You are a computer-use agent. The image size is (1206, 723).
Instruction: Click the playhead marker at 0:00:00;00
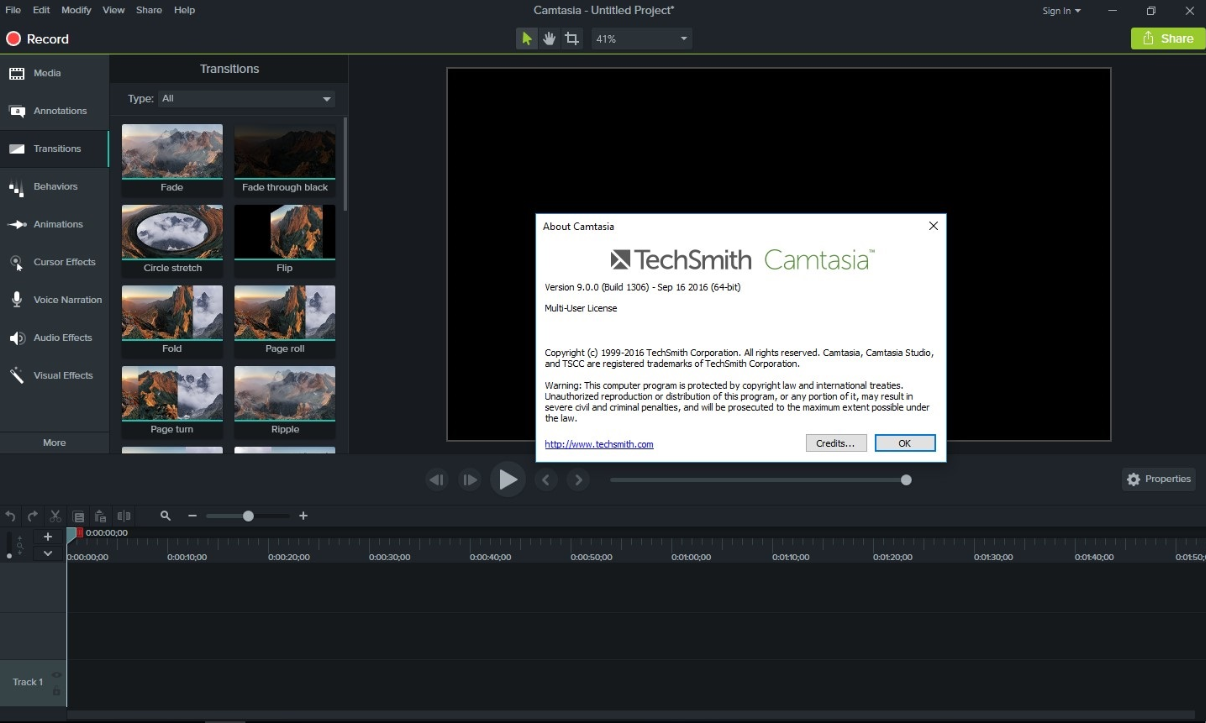(72, 534)
